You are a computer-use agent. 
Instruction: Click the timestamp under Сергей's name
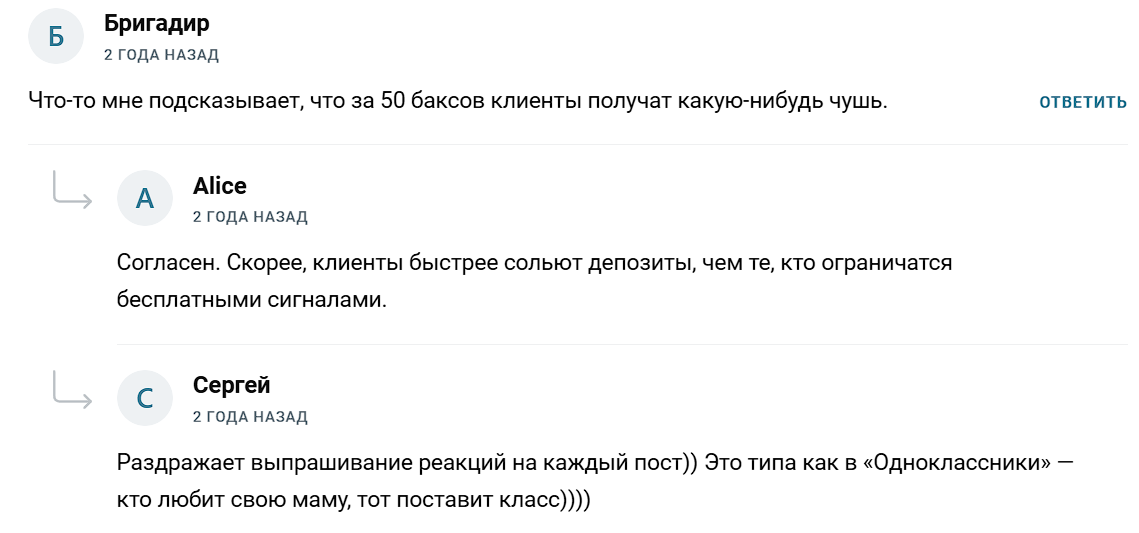click(x=250, y=417)
